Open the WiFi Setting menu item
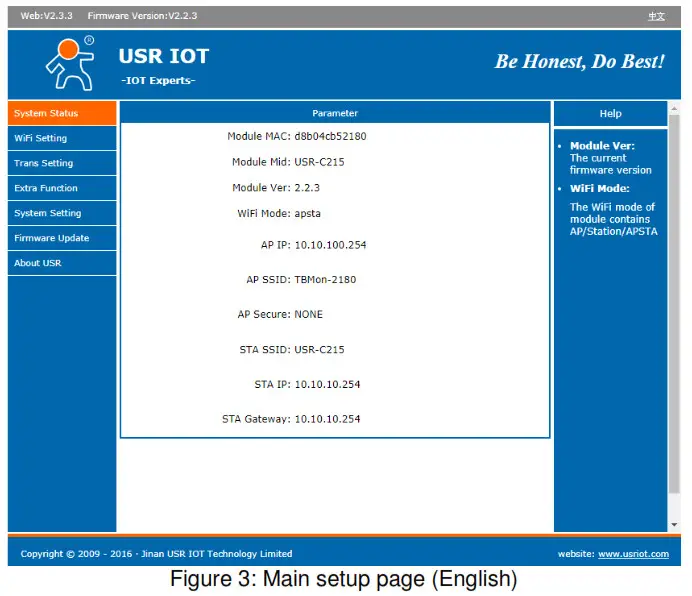 62,138
